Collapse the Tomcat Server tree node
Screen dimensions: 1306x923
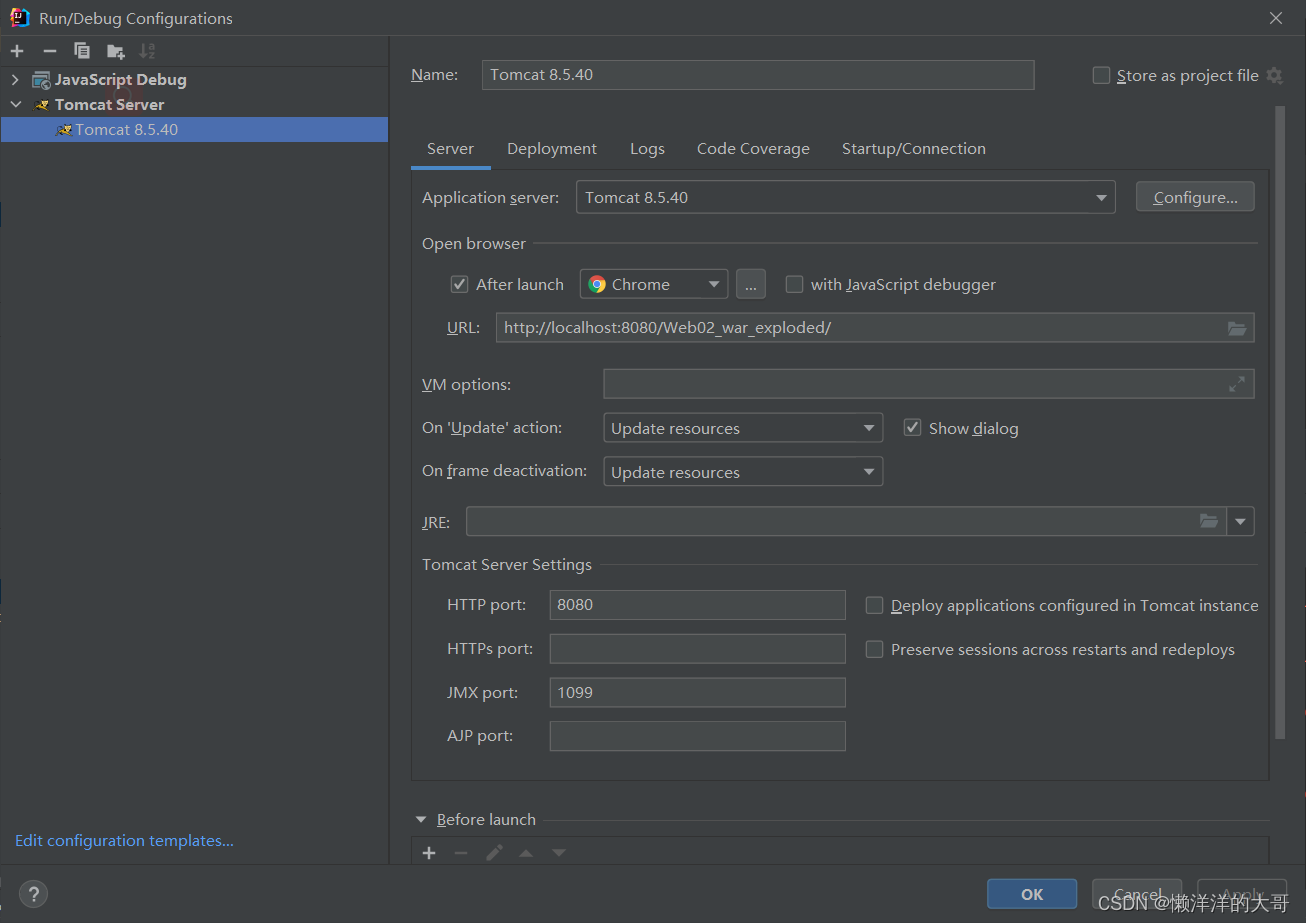[15, 105]
